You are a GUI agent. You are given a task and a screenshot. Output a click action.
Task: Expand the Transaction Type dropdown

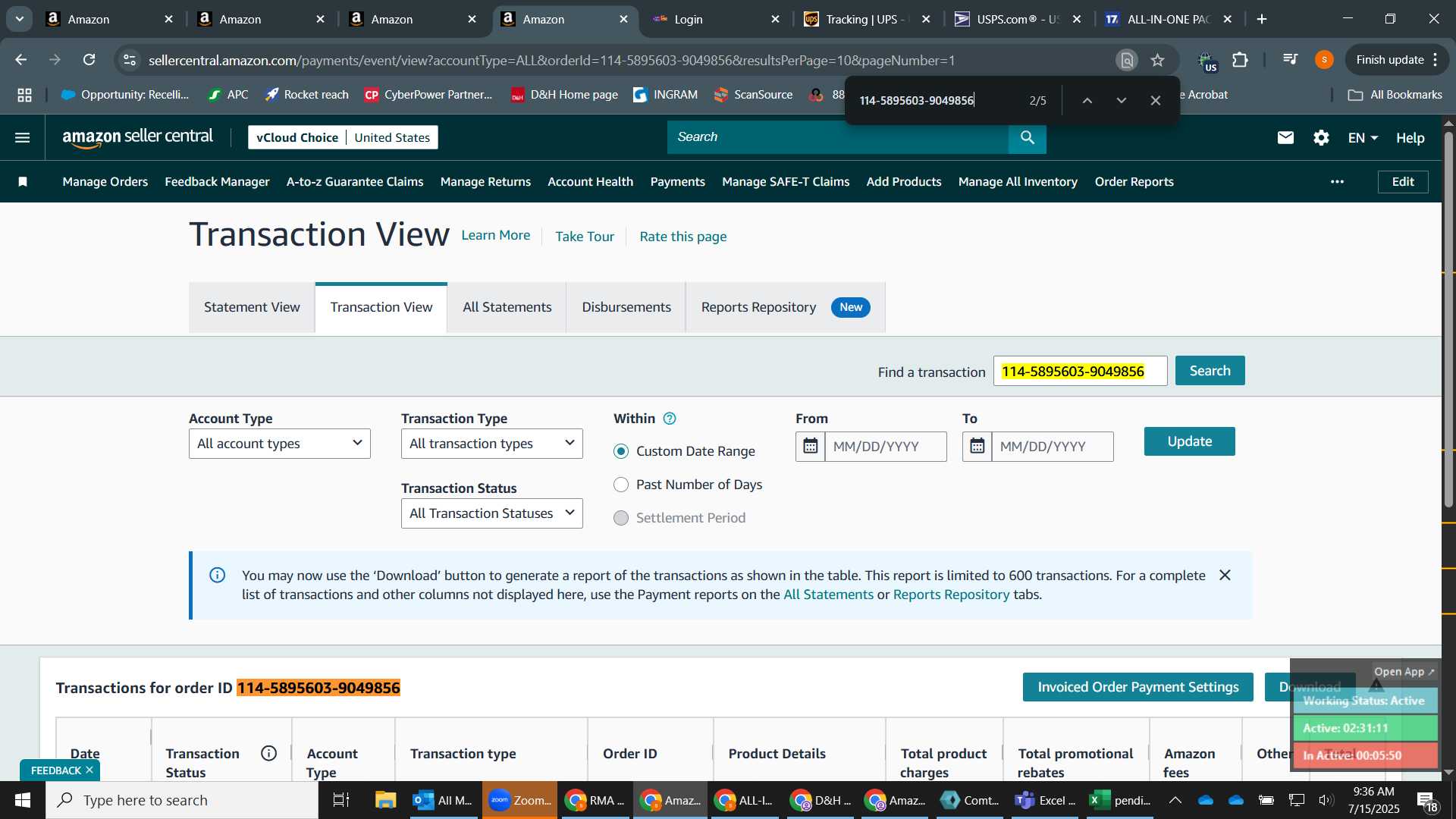[491, 444]
